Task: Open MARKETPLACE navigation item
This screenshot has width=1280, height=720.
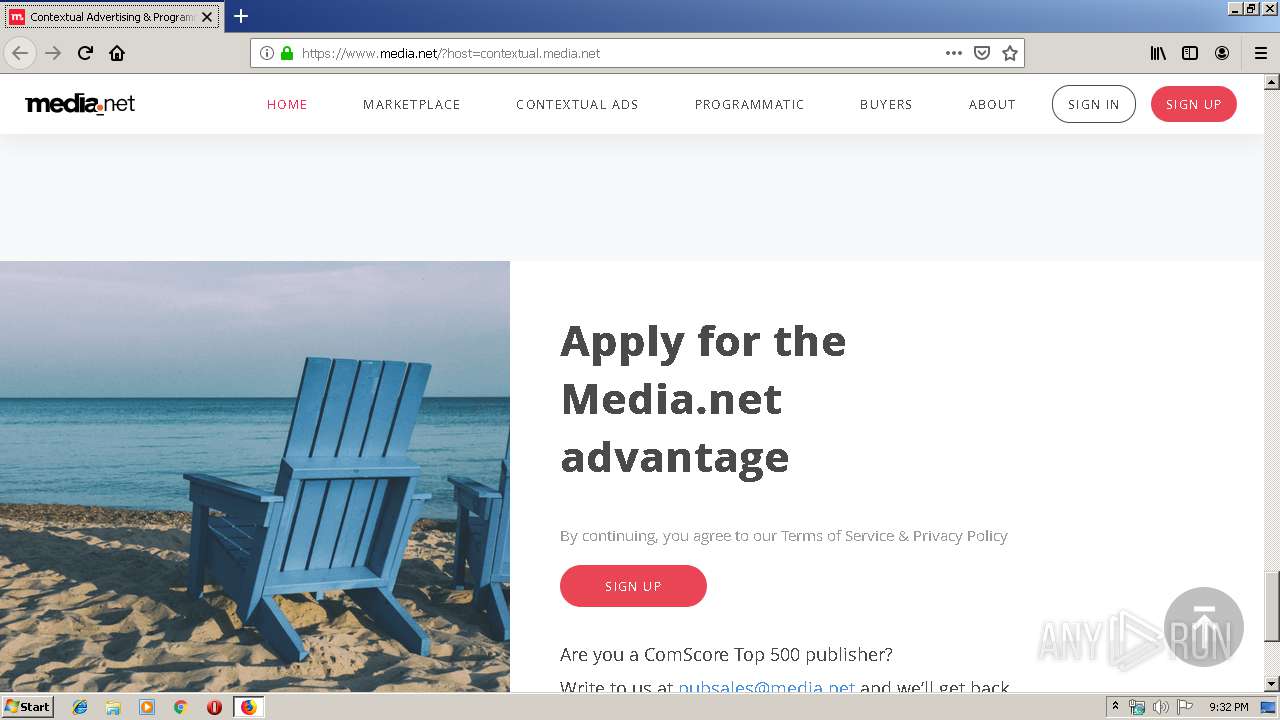Action: click(412, 104)
